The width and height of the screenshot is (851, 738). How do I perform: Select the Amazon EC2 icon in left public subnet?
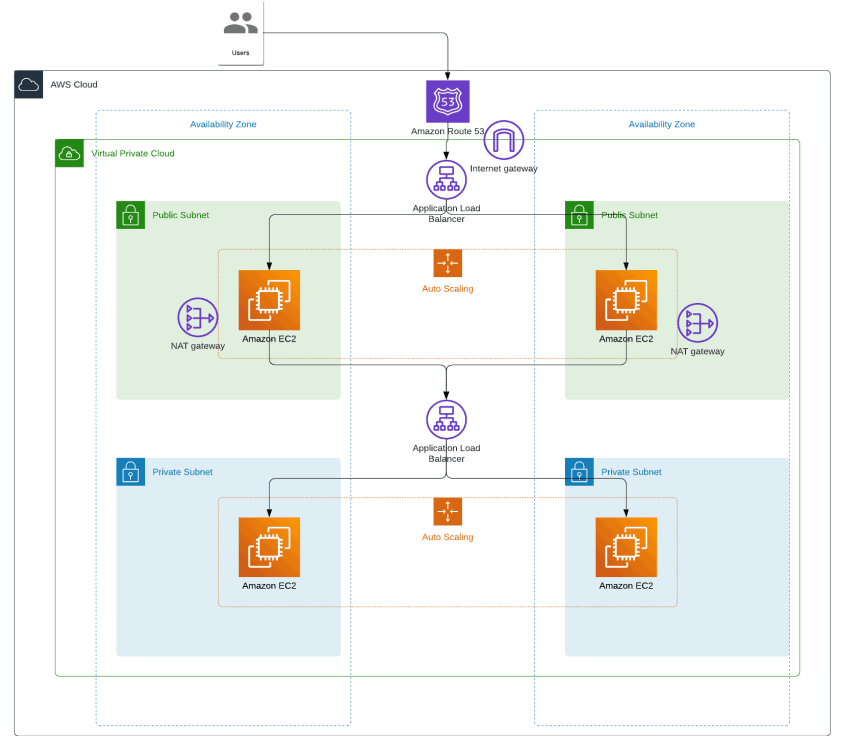[268, 299]
